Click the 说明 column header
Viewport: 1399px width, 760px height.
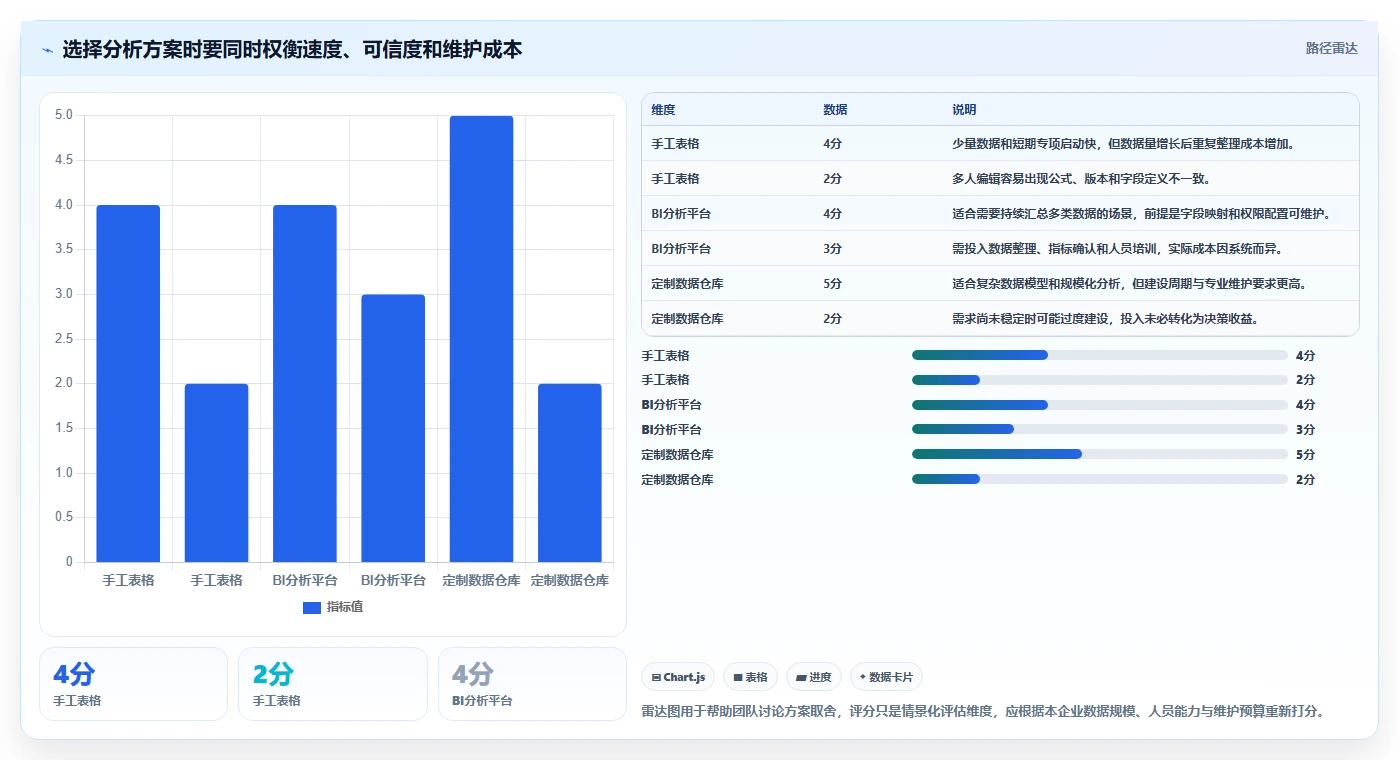click(964, 110)
